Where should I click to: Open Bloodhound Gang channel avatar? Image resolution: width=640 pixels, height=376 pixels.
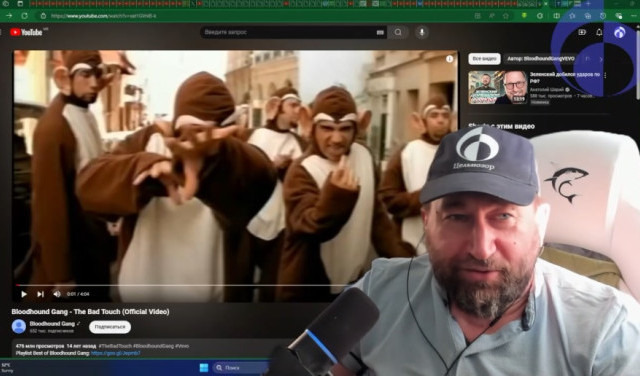(x=19, y=327)
